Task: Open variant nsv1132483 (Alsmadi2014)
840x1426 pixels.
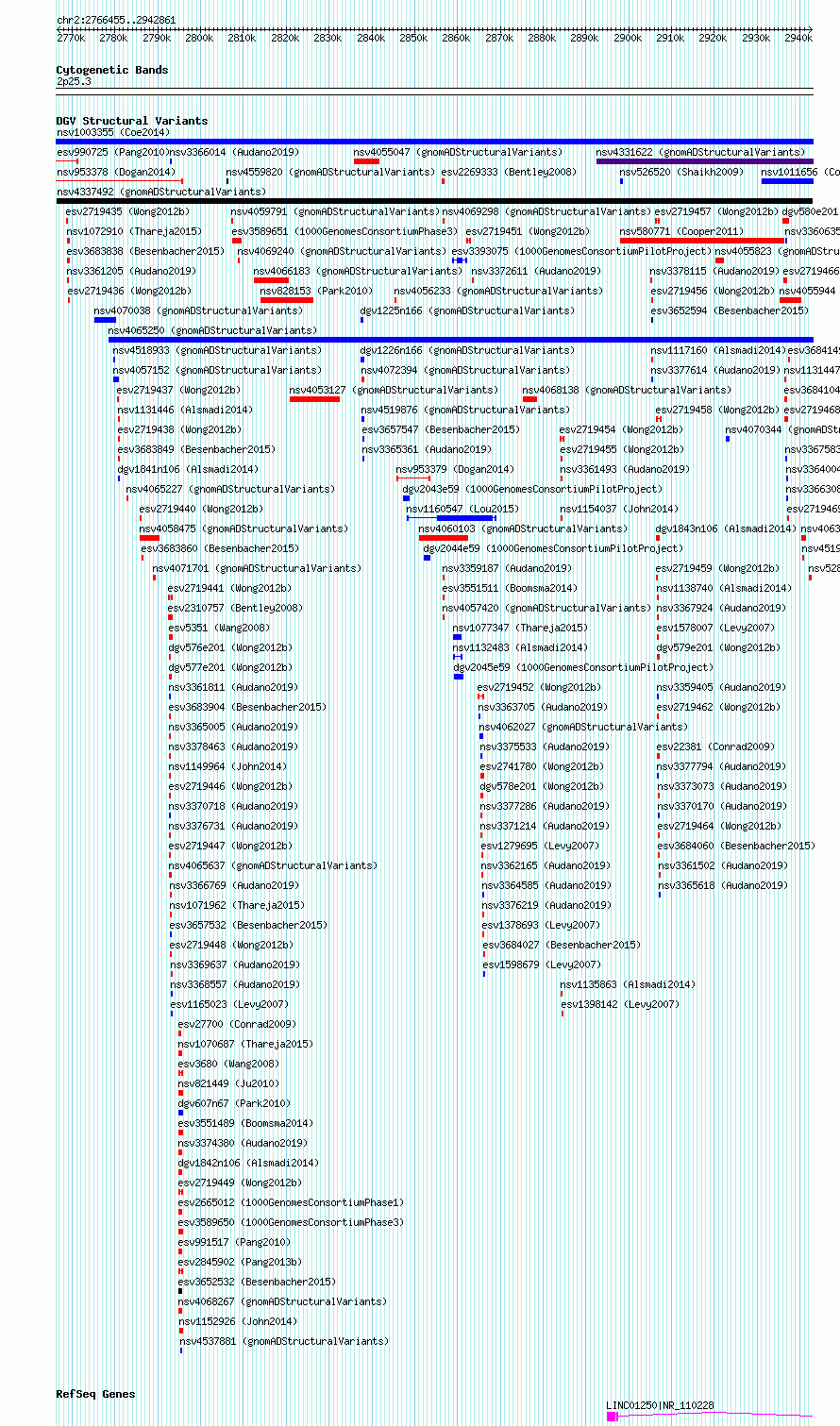Action: click(x=520, y=647)
